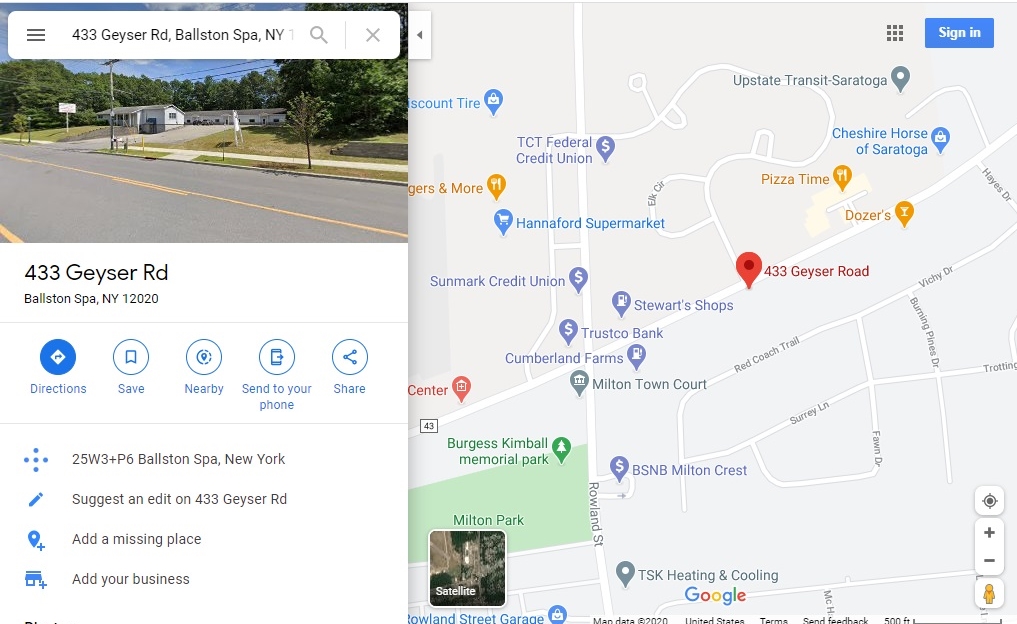Switch to Satellite view thumbnail

tap(467, 568)
